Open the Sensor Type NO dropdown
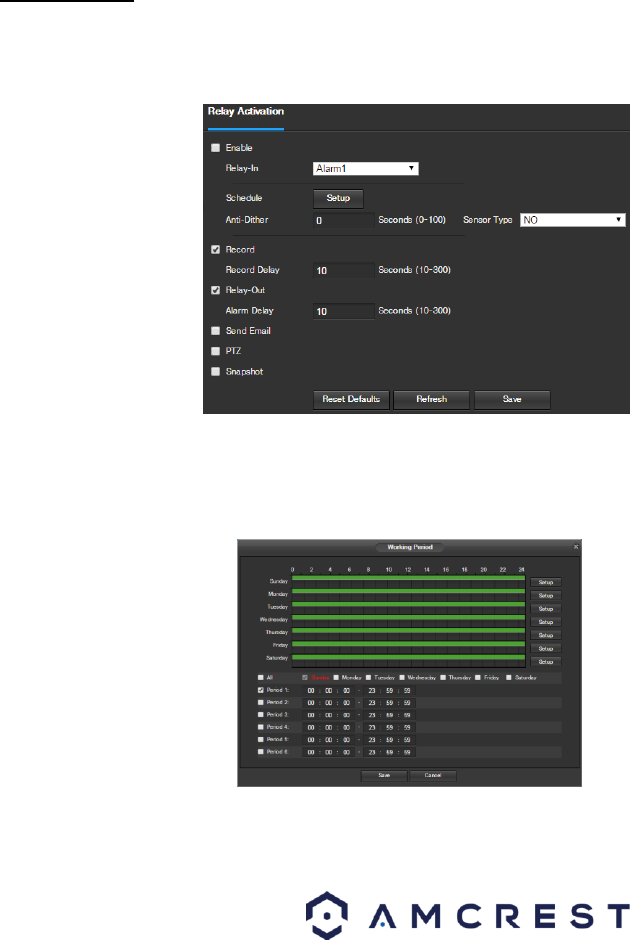The height and width of the screenshot is (940, 630). (572, 220)
